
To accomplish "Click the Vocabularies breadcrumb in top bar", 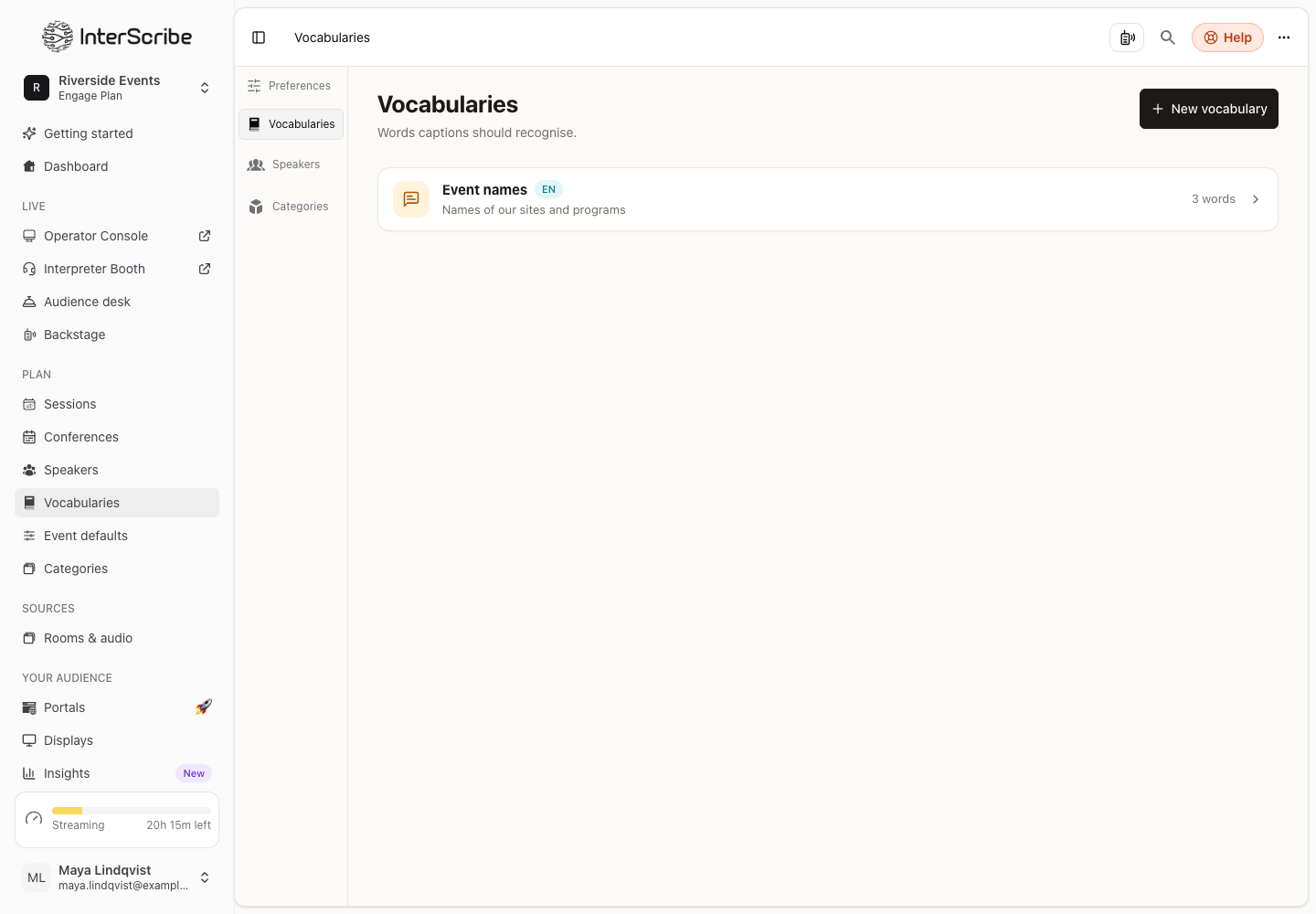I will pyautogui.click(x=332, y=37).
